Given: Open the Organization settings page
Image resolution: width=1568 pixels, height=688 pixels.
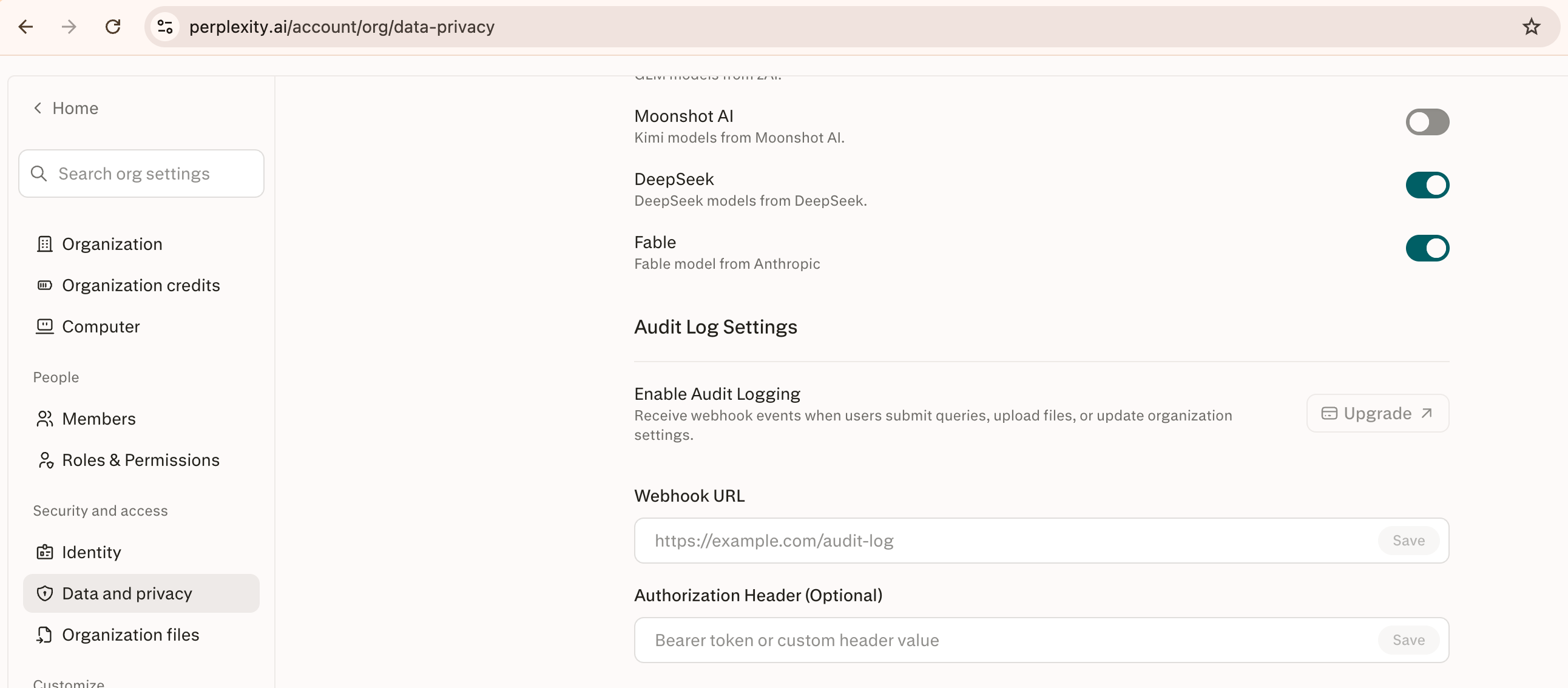Looking at the screenshot, I should click(x=141, y=244).
